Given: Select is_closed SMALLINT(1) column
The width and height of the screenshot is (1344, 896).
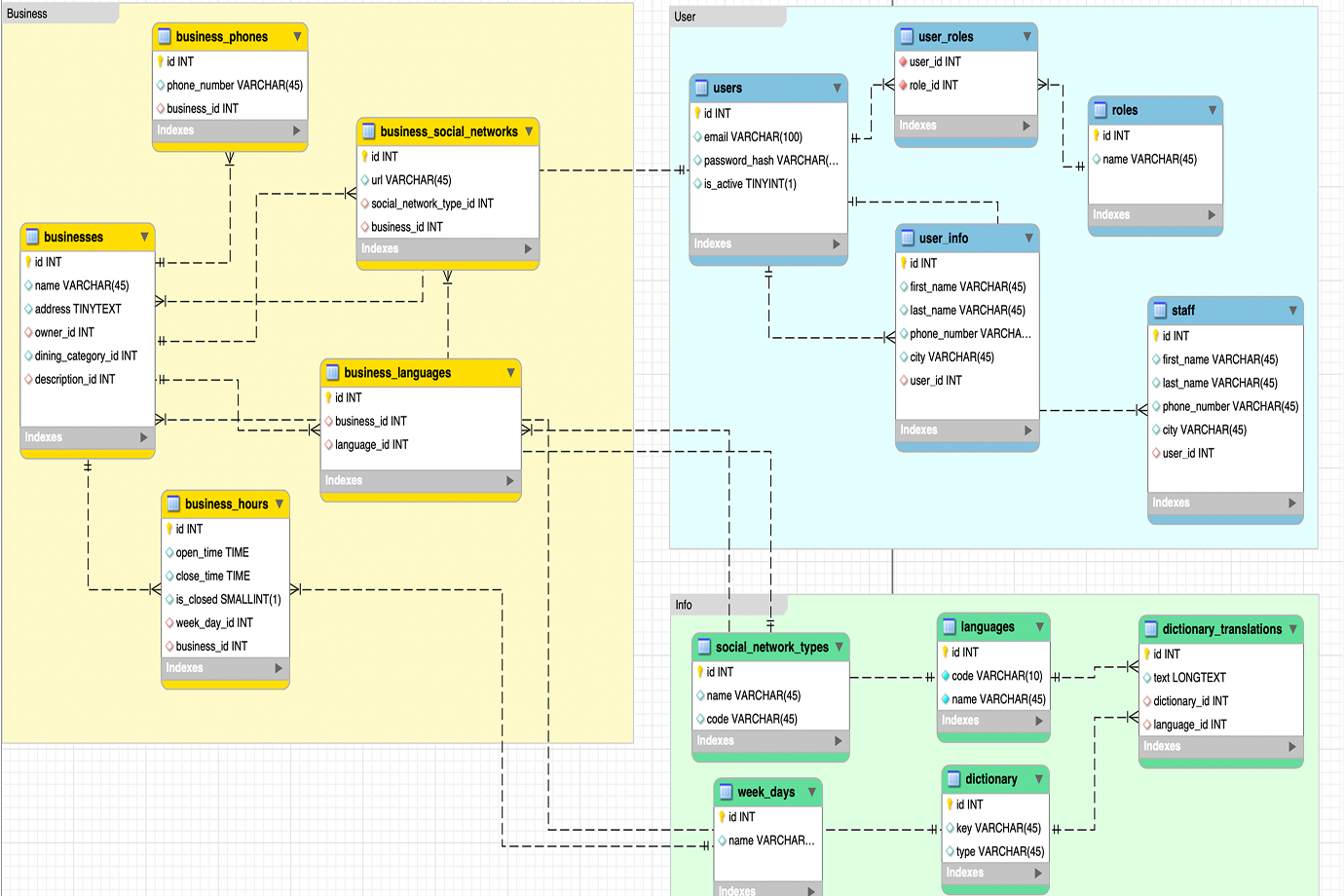Looking at the screenshot, I should click(225, 599).
